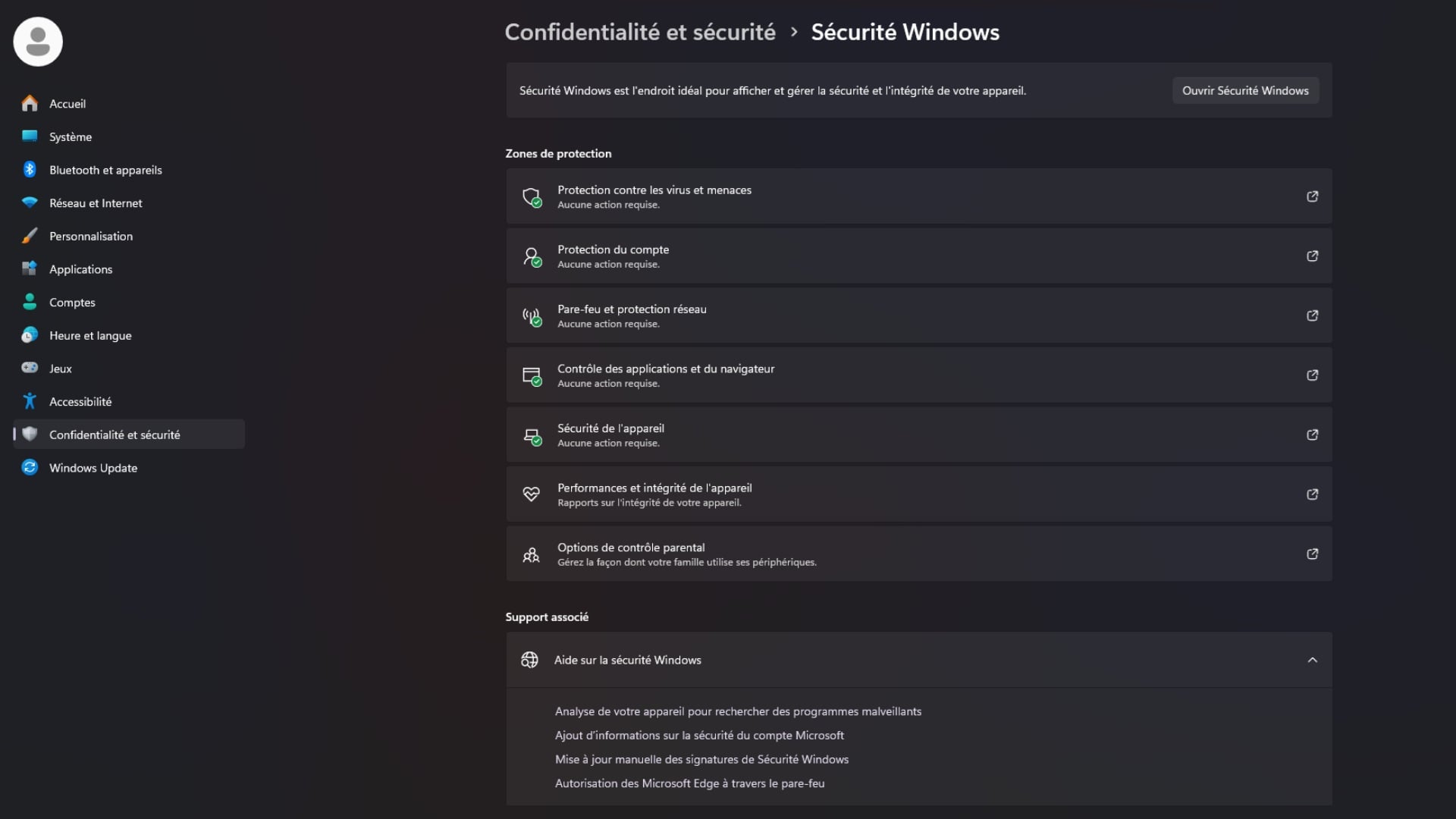The height and width of the screenshot is (819, 1456).
Task: Select Confidentialité et sécurité in the sidebar
Action: tap(115, 435)
